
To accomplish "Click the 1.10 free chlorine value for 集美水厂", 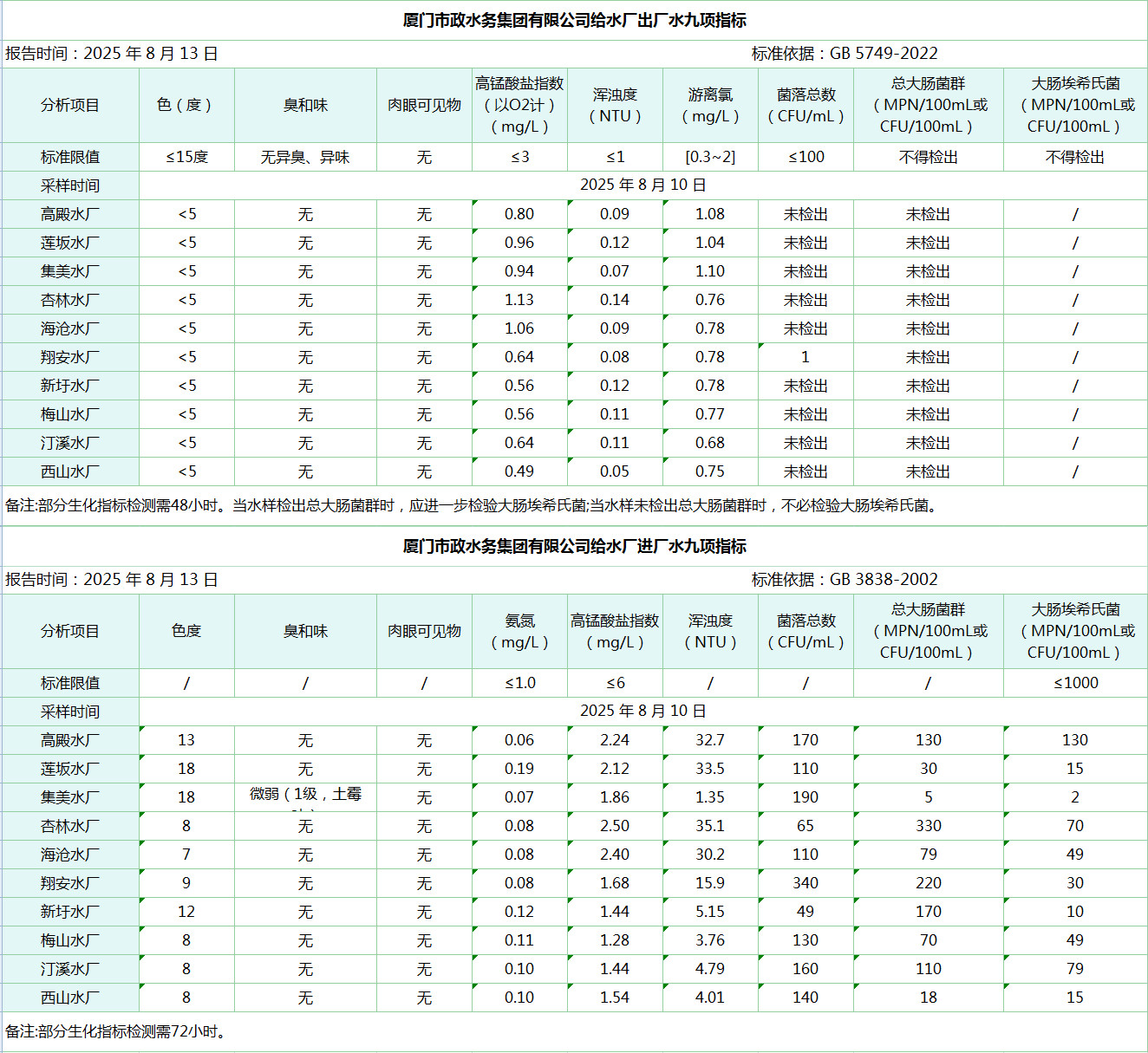I will [710, 271].
